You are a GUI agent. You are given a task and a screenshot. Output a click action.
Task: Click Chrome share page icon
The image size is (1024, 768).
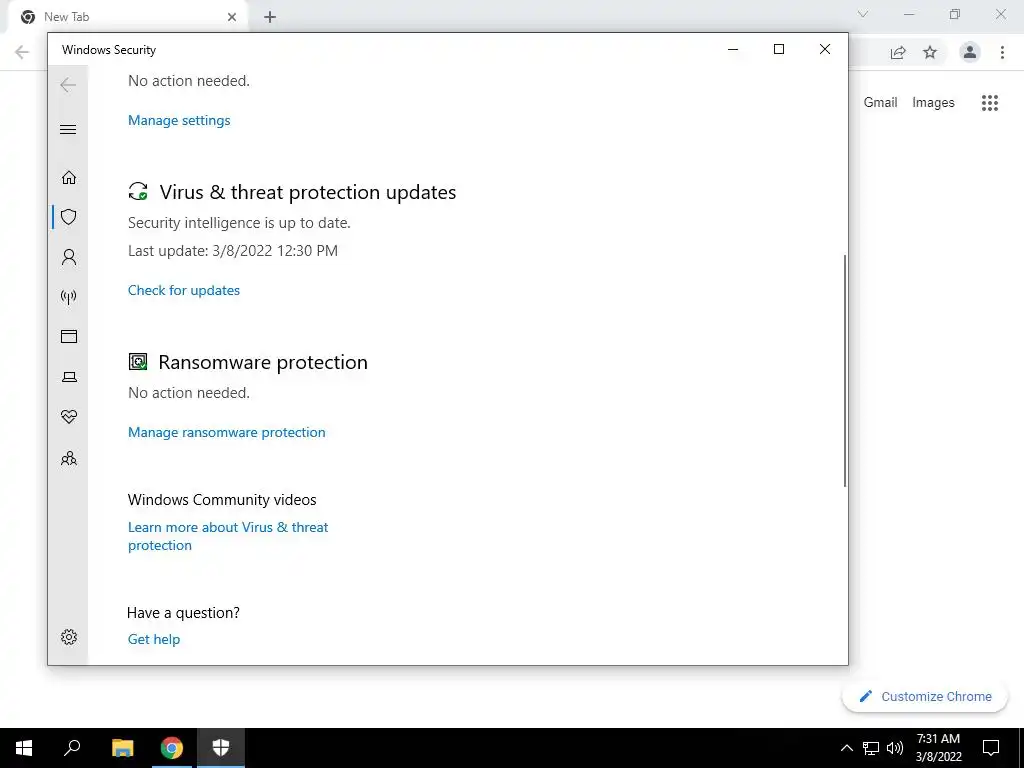[898, 52]
